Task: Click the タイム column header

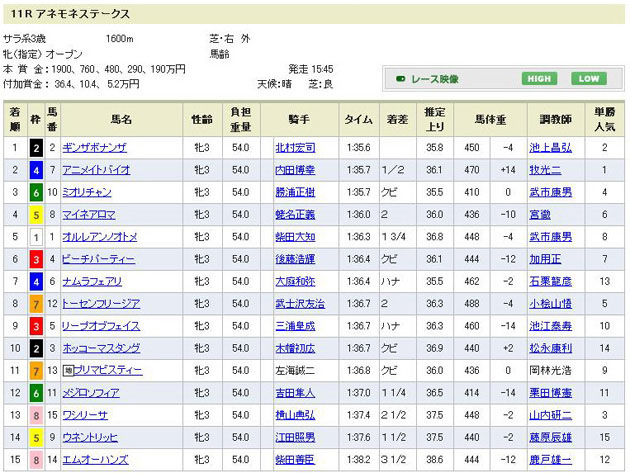Action: tap(358, 119)
